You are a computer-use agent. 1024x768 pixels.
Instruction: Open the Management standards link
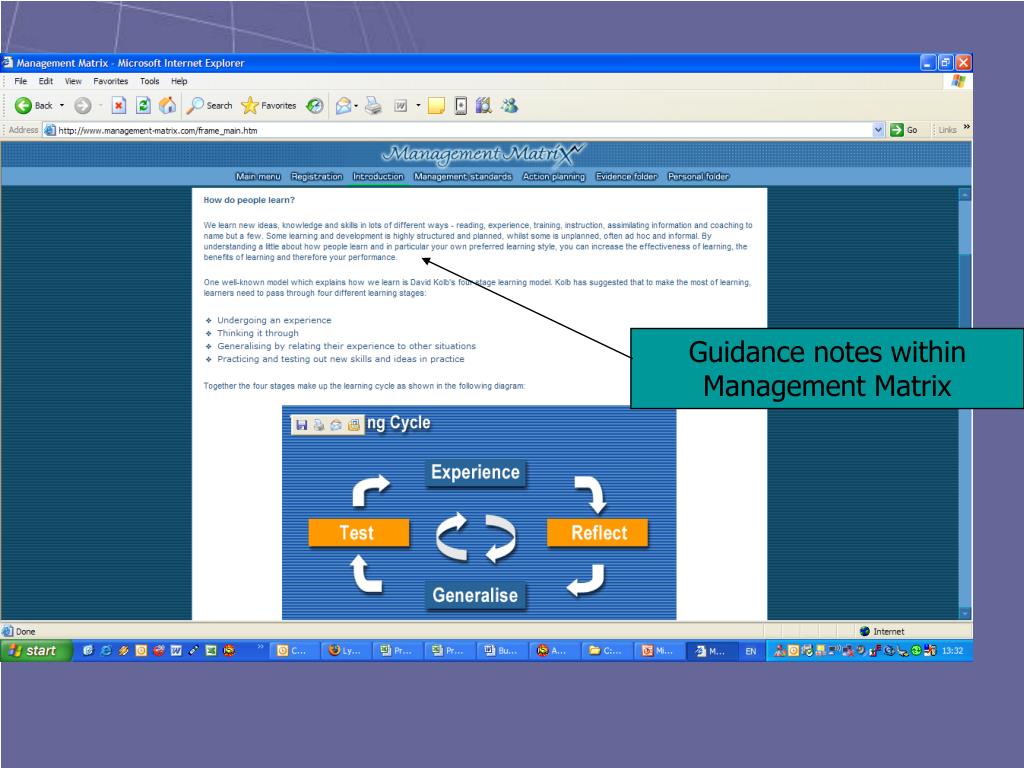pyautogui.click(x=463, y=176)
